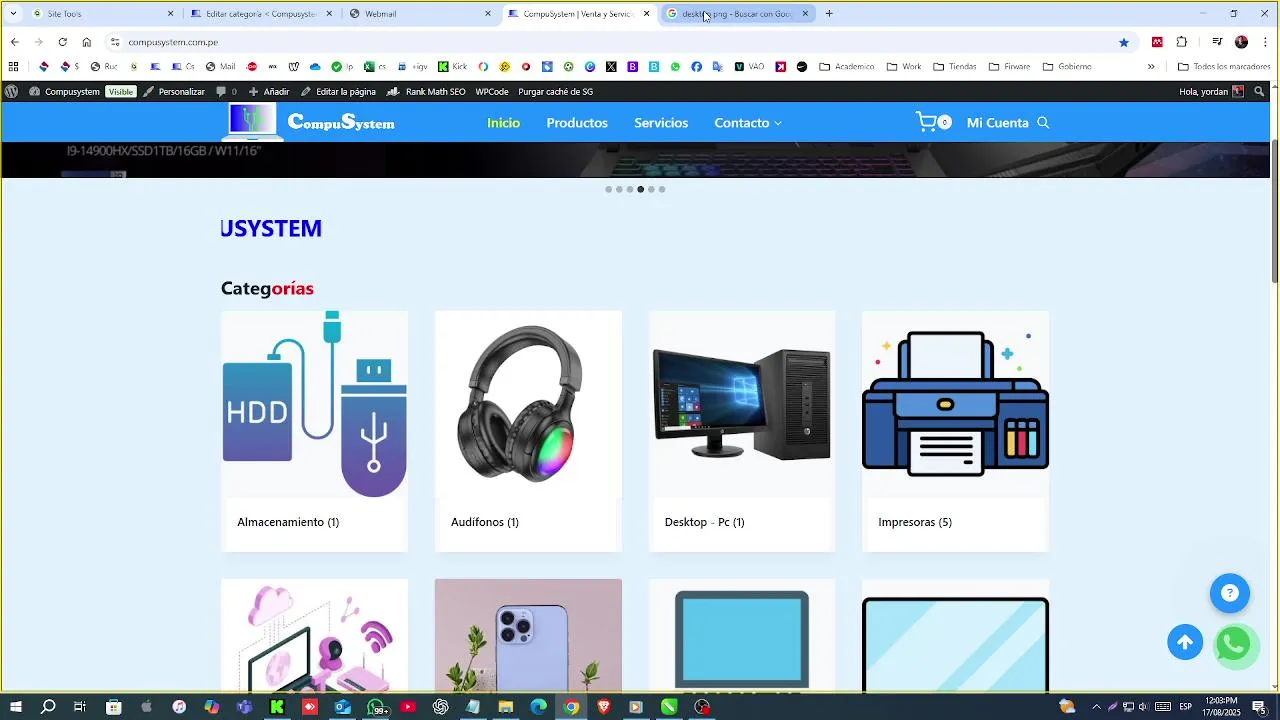Image resolution: width=1280 pixels, height=720 pixels.
Task: Switch to Editar categoría tab
Action: point(262,14)
